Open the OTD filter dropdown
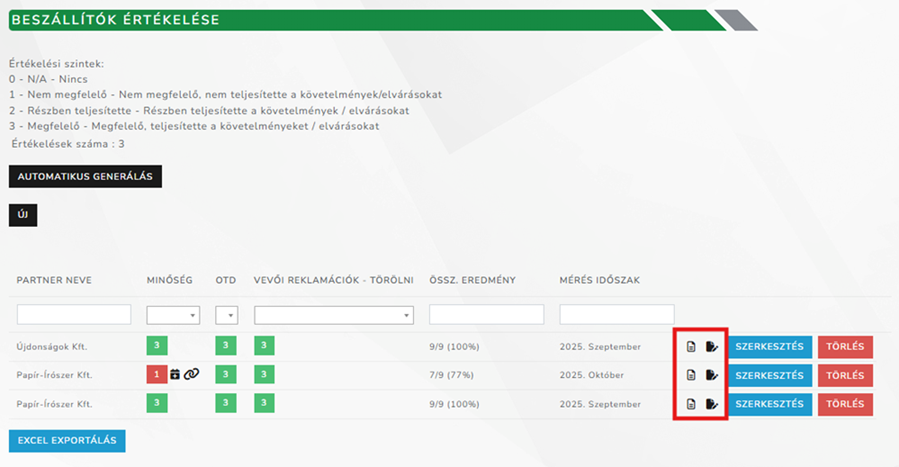Screen dimensions: 899x467 tap(226, 315)
